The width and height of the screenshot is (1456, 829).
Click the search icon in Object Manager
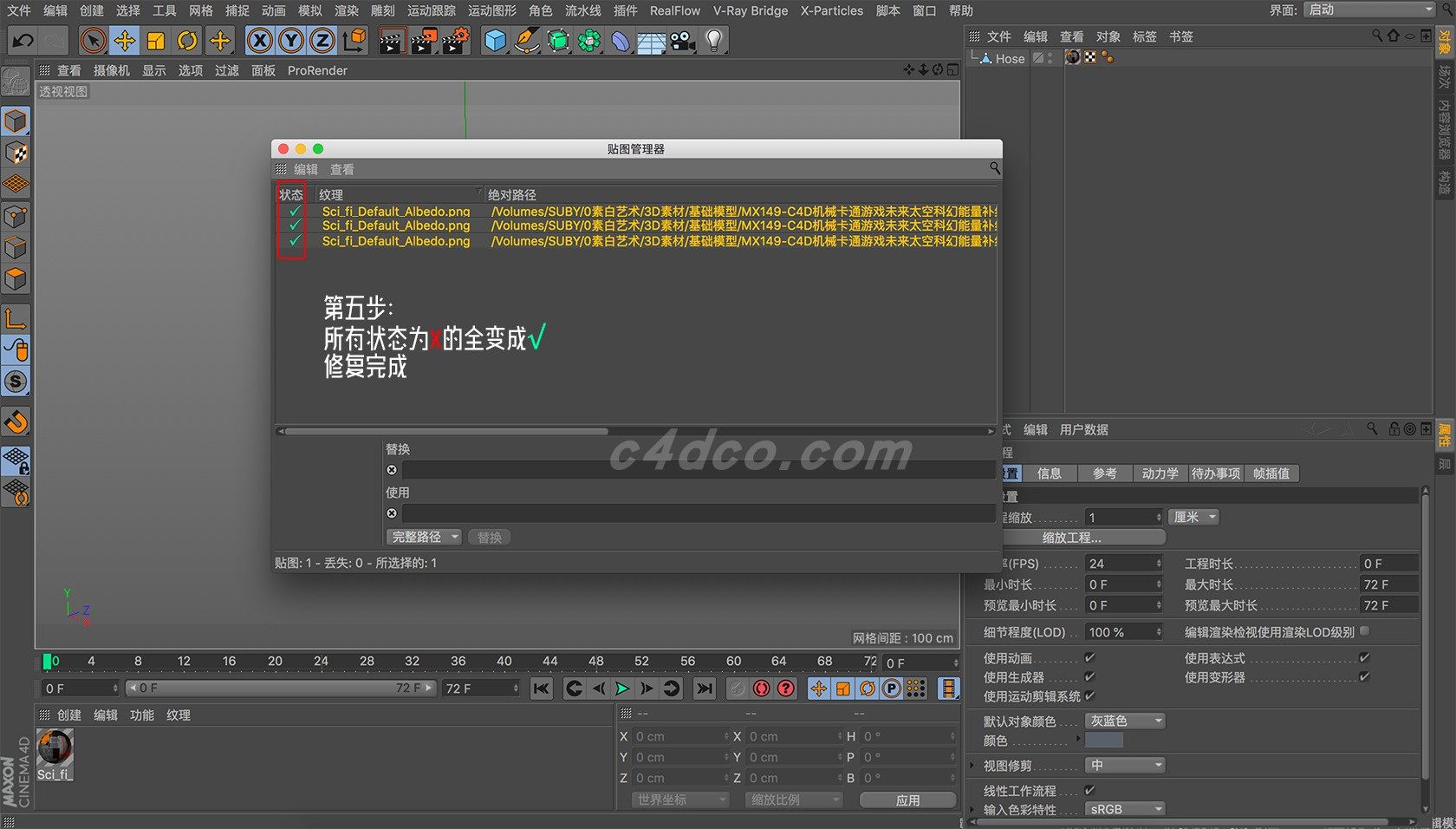tap(1376, 36)
